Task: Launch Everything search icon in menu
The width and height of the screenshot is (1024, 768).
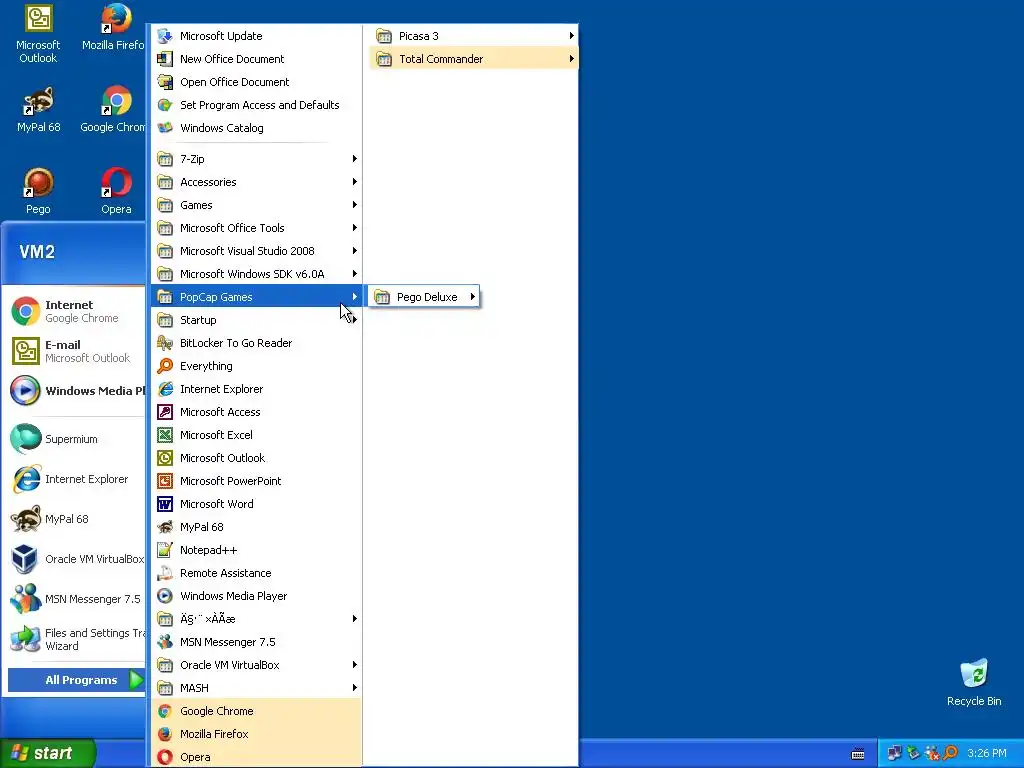Action: pos(165,366)
